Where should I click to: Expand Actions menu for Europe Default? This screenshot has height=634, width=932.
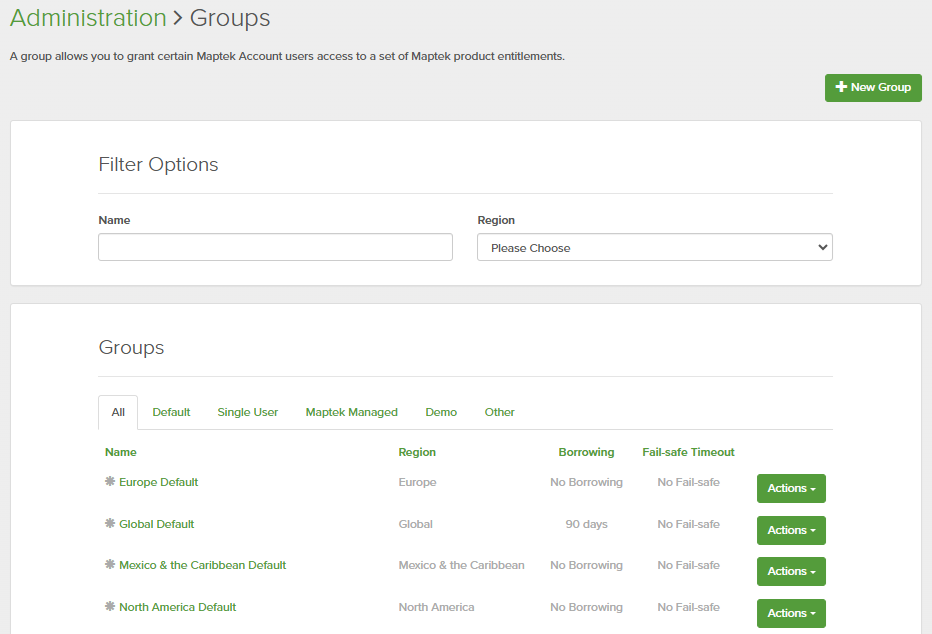click(791, 489)
